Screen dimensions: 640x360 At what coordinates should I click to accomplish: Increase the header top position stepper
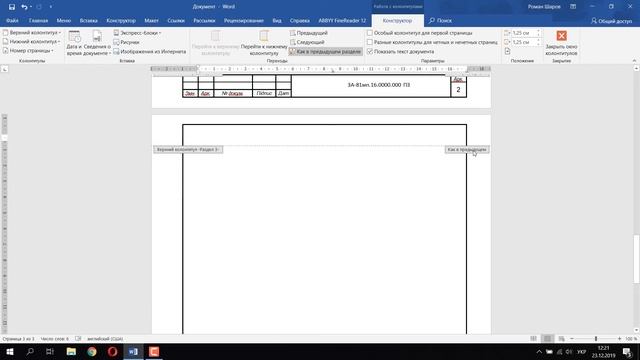point(538,31)
